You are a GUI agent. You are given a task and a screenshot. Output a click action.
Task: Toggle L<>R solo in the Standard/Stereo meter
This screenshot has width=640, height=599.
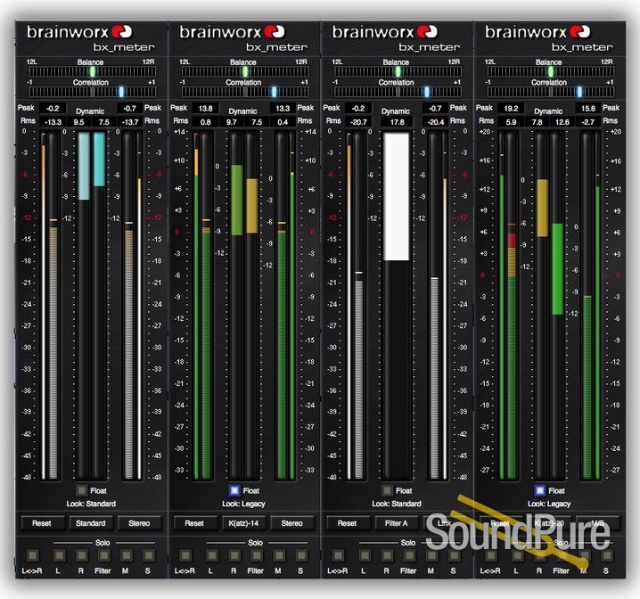(33, 555)
